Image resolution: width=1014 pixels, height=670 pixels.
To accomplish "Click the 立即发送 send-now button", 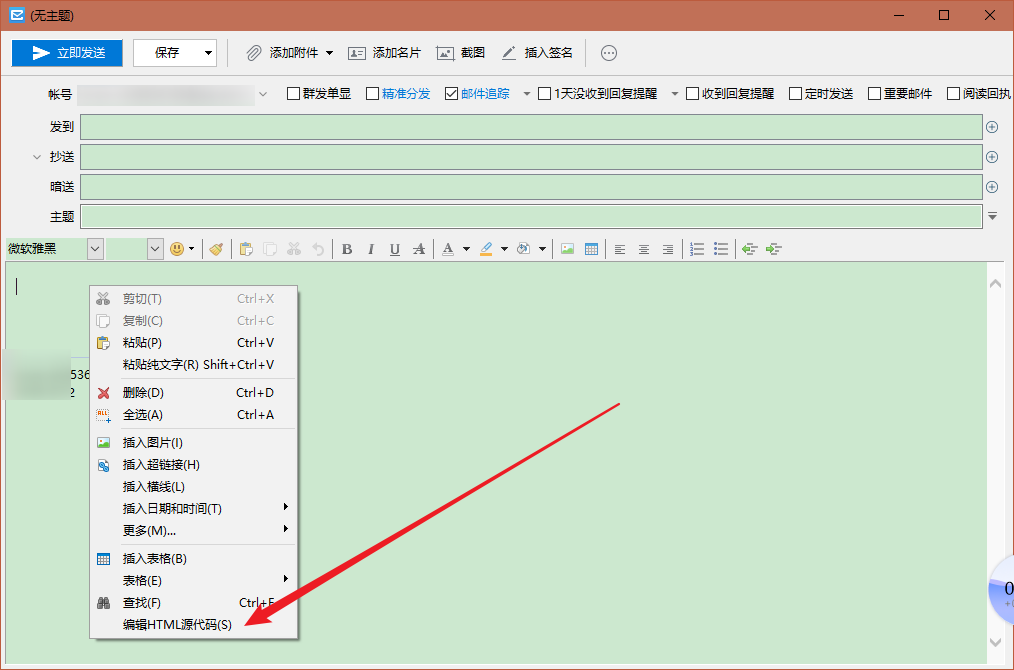I will tap(67, 53).
